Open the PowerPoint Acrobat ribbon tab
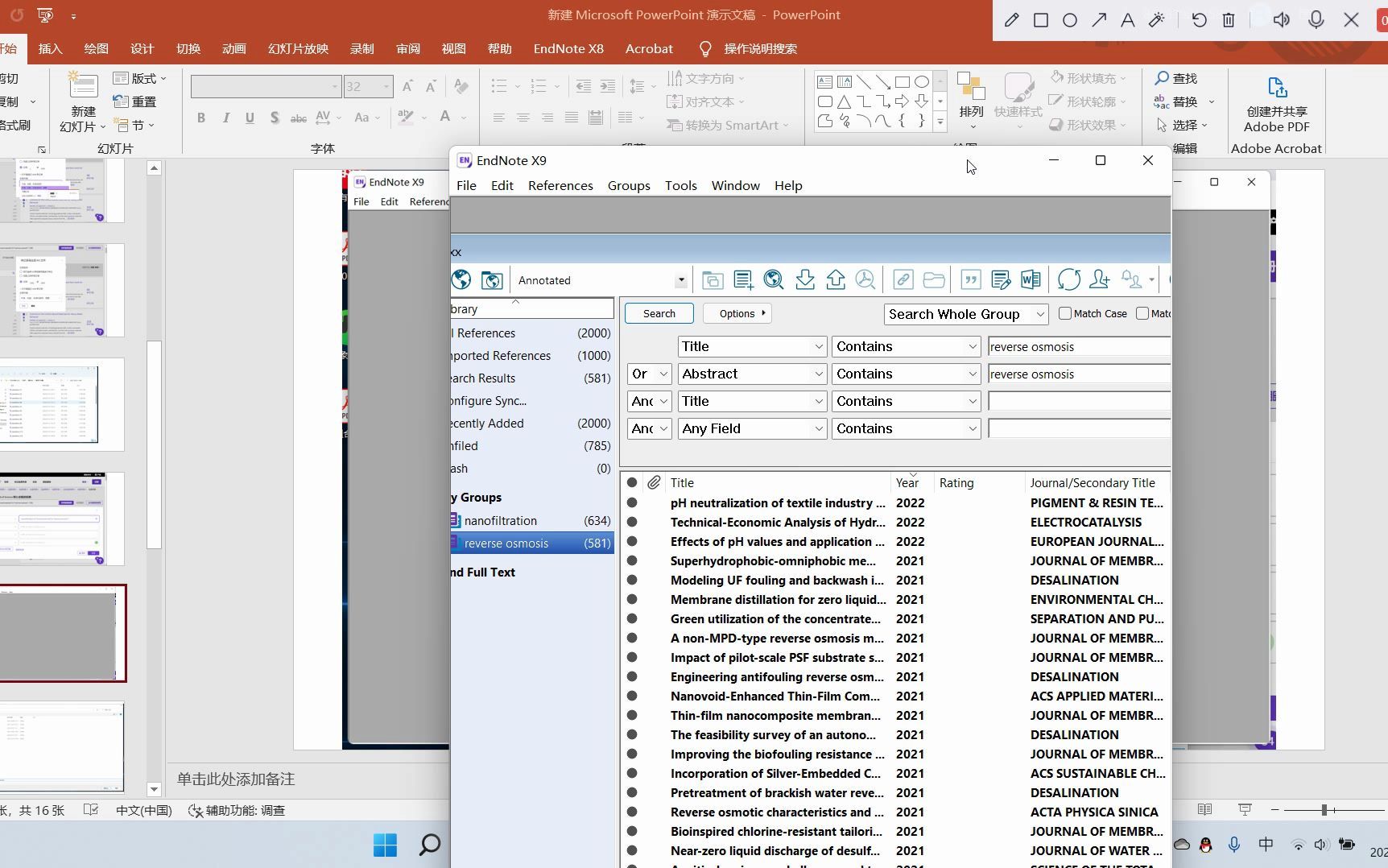 tap(649, 48)
